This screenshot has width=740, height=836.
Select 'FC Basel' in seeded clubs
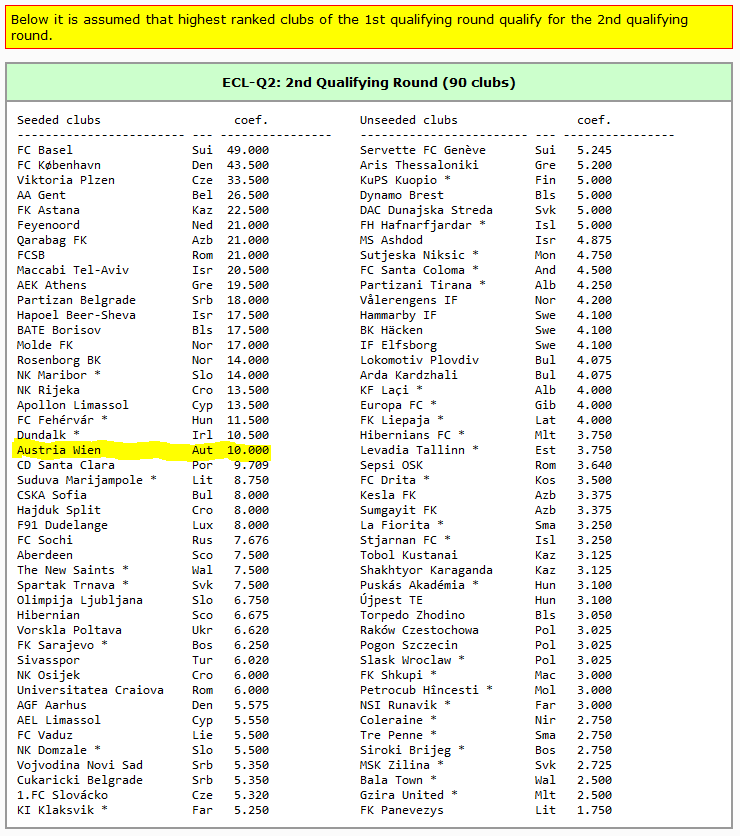coord(45,150)
